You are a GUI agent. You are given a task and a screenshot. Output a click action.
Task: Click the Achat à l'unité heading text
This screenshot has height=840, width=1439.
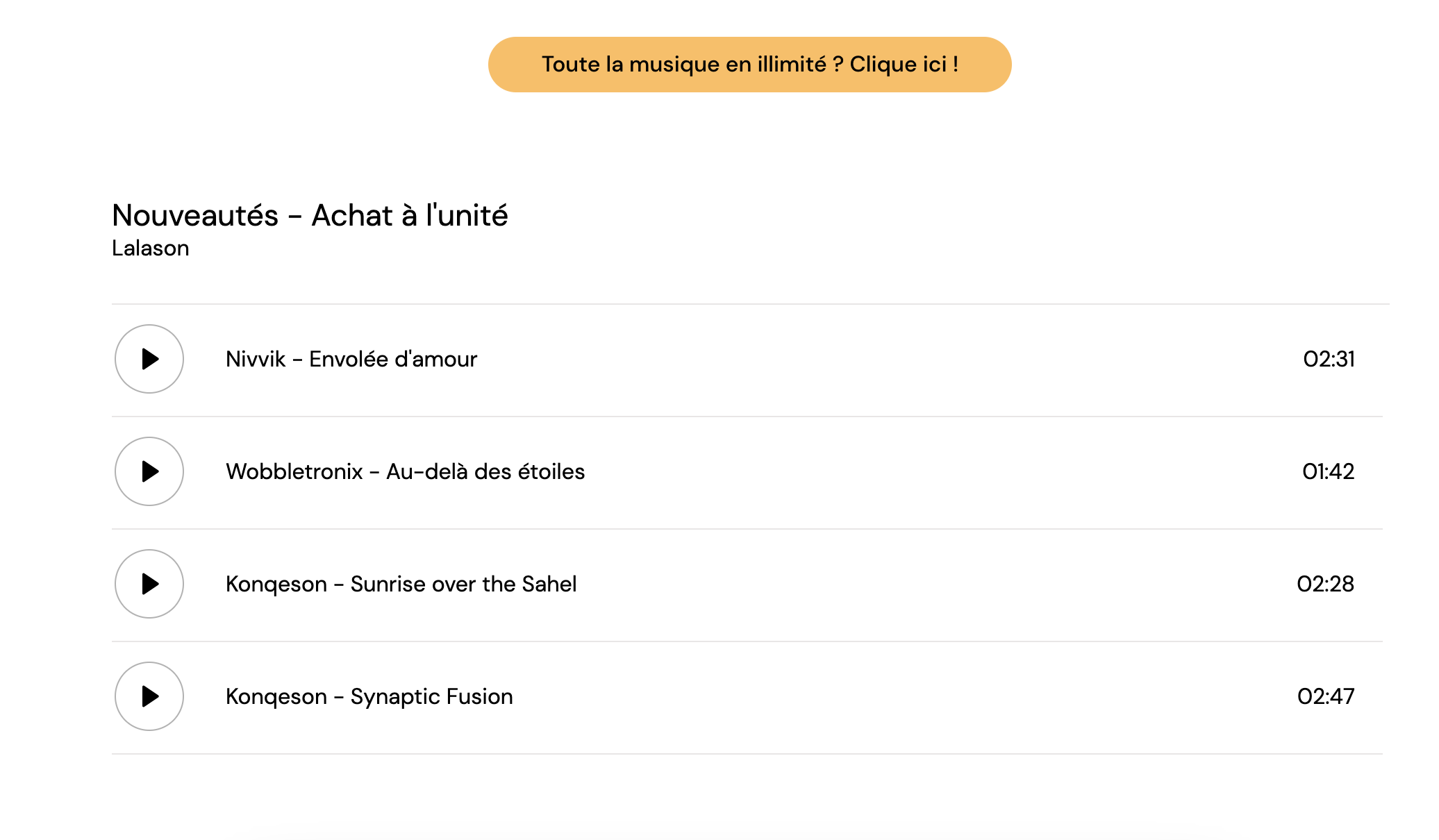click(410, 215)
